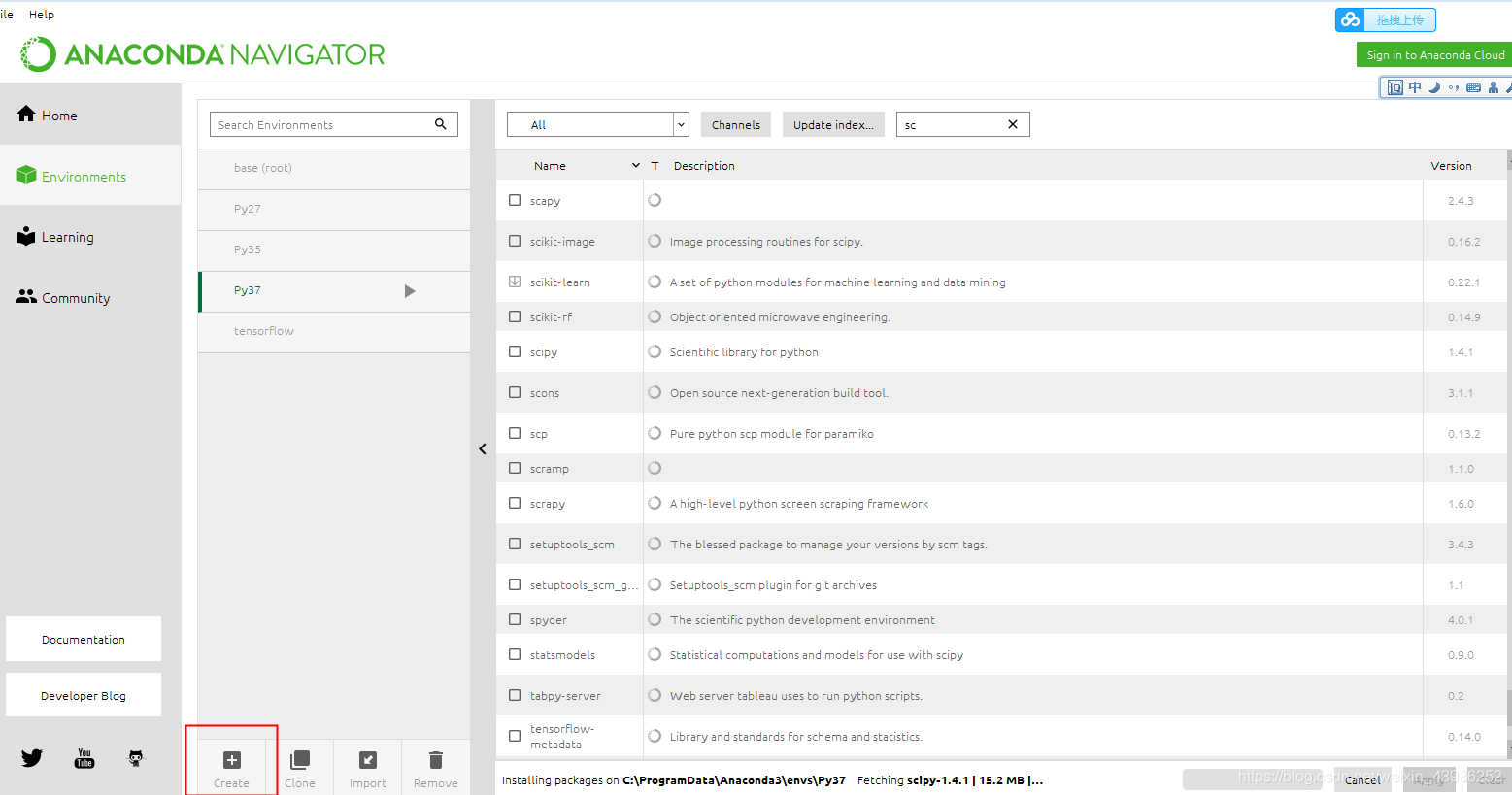The image size is (1512, 795).
Task: Check the scikit-rf package checkbox
Action: [x=515, y=316]
